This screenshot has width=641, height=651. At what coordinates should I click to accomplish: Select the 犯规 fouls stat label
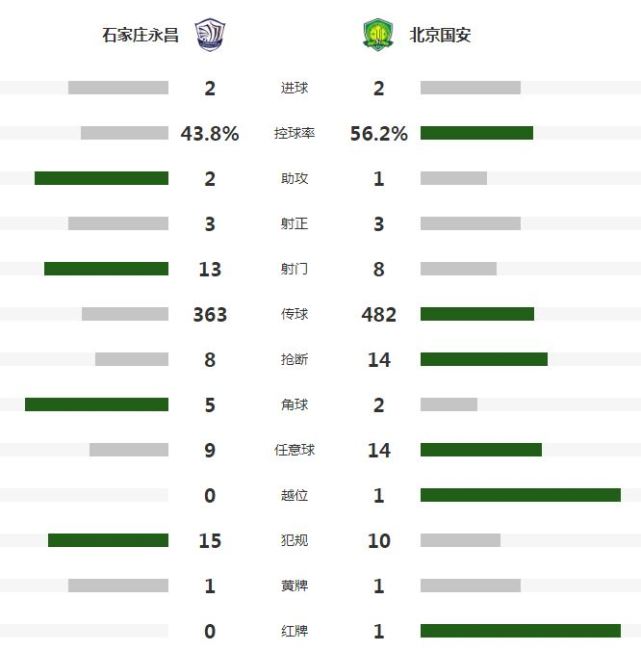pos(294,540)
